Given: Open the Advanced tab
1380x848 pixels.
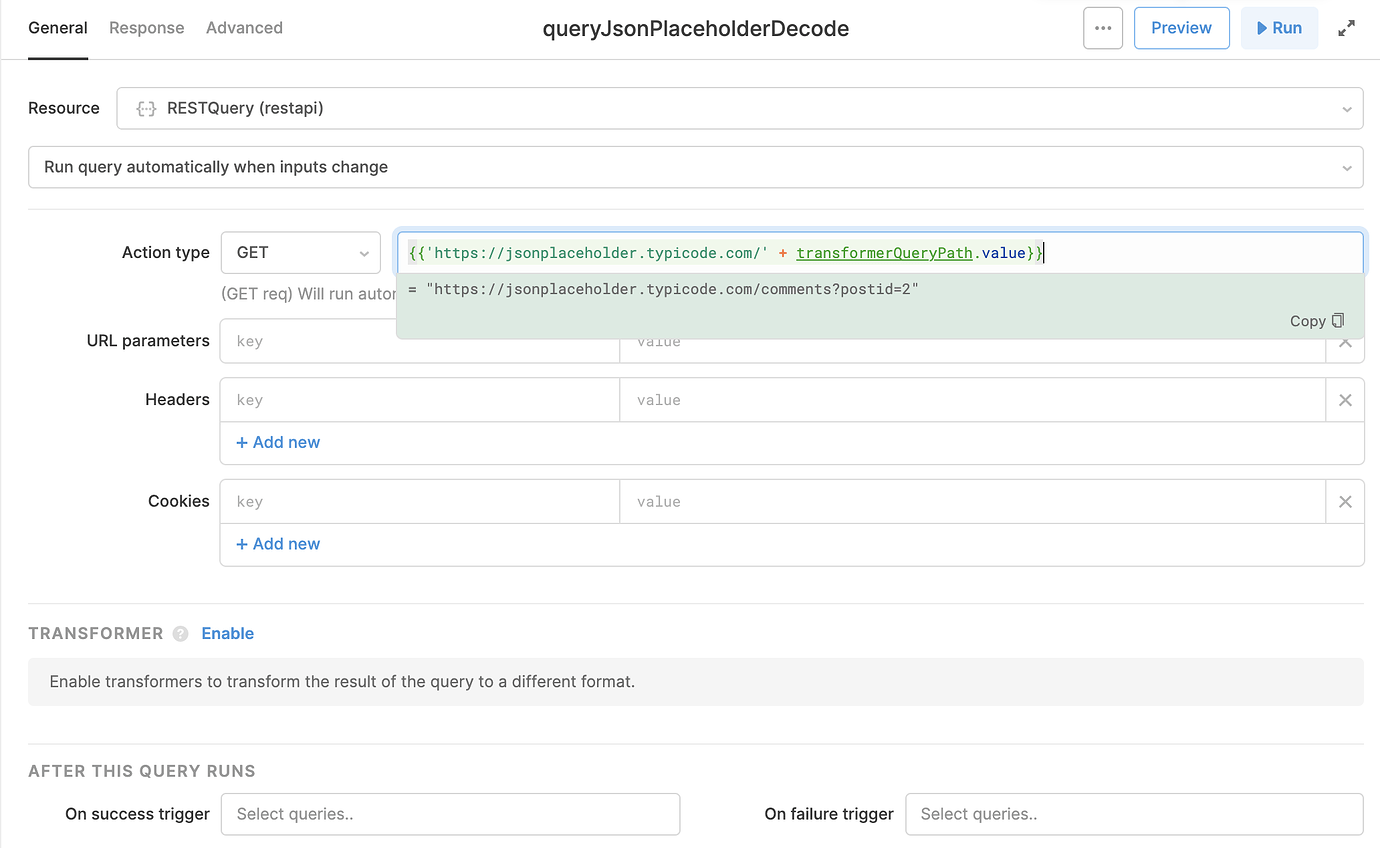Looking at the screenshot, I should tap(244, 28).
